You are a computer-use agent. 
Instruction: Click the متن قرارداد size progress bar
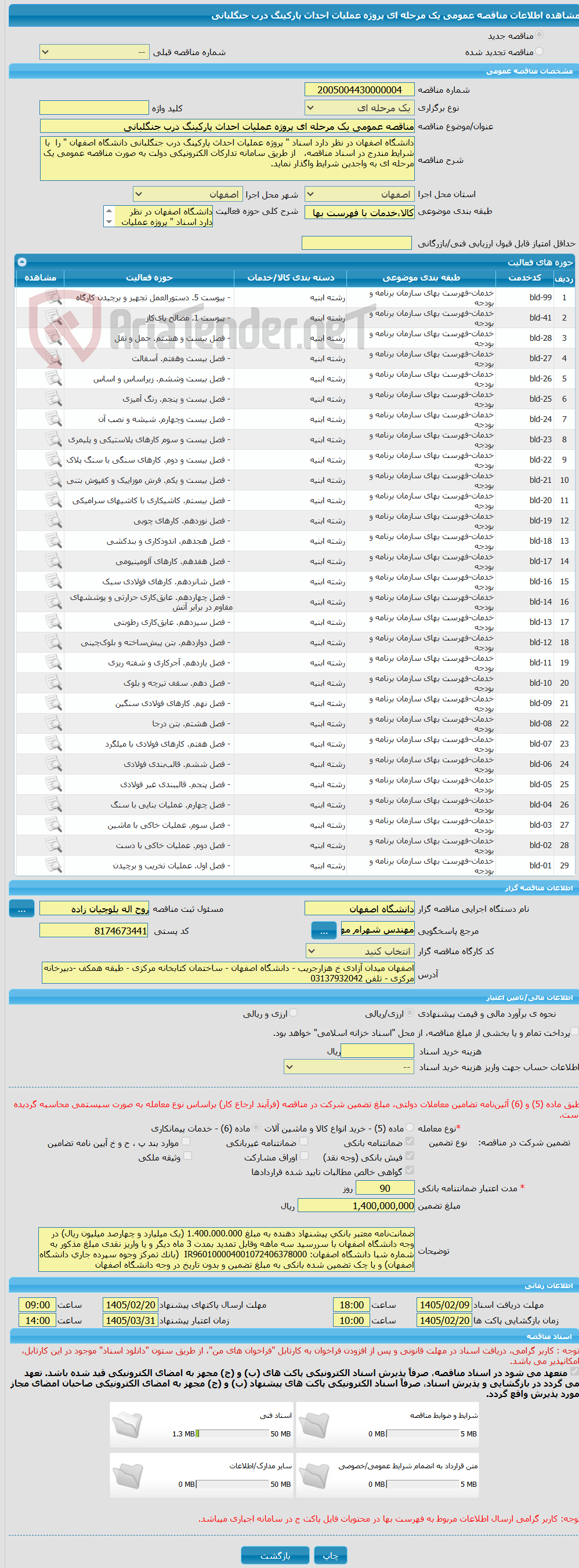423,1484
